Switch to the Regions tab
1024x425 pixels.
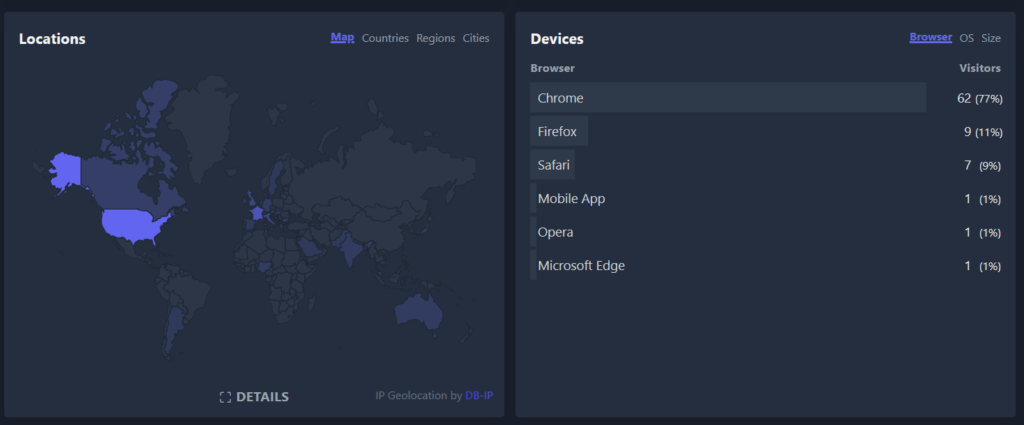pos(436,38)
